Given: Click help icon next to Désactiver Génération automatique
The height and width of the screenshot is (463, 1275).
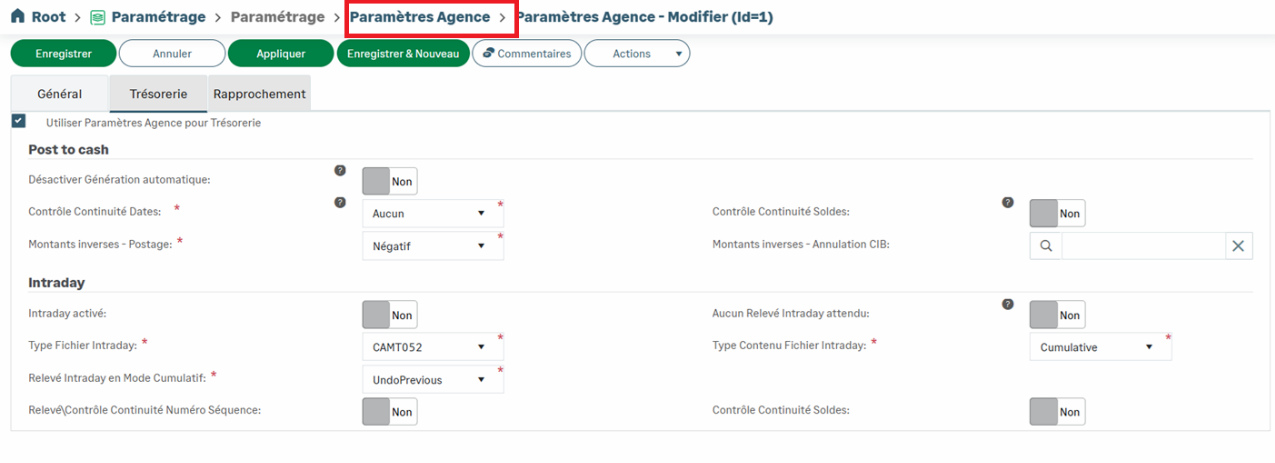Looking at the screenshot, I should tap(340, 171).
